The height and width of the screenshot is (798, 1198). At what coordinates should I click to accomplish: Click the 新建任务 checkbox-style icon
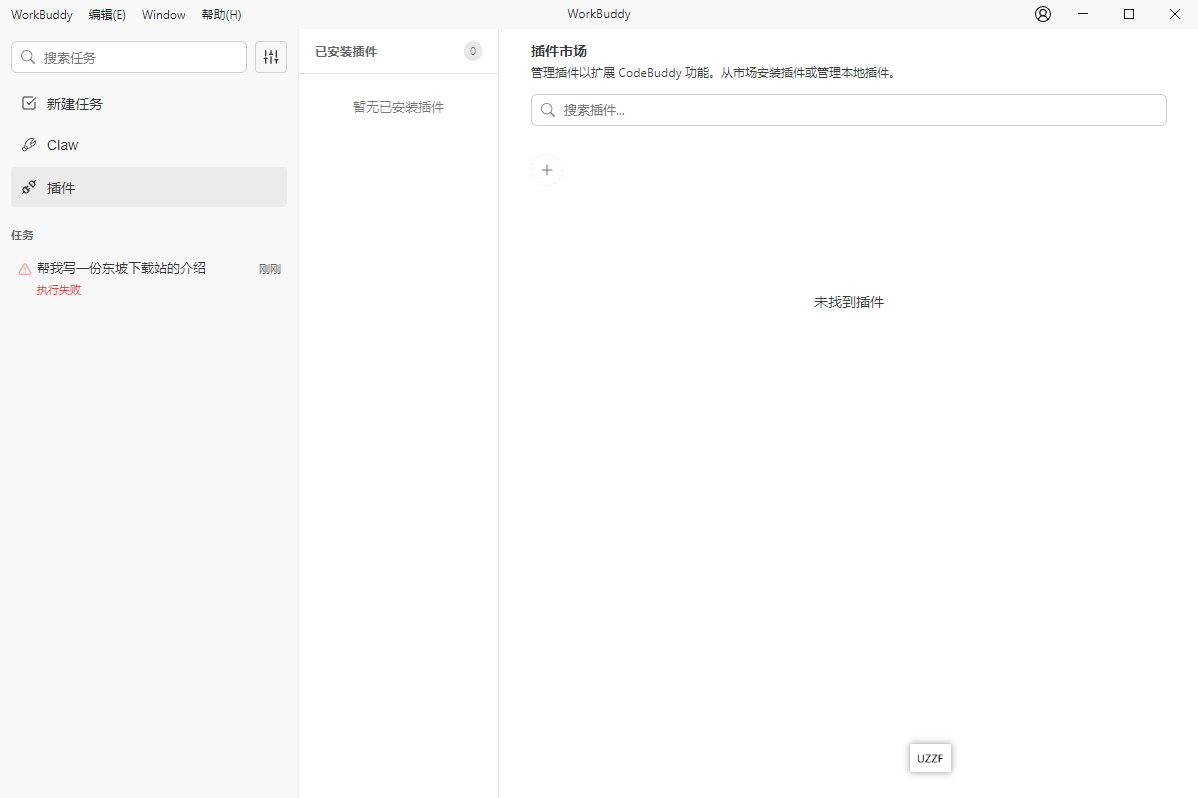pos(29,103)
